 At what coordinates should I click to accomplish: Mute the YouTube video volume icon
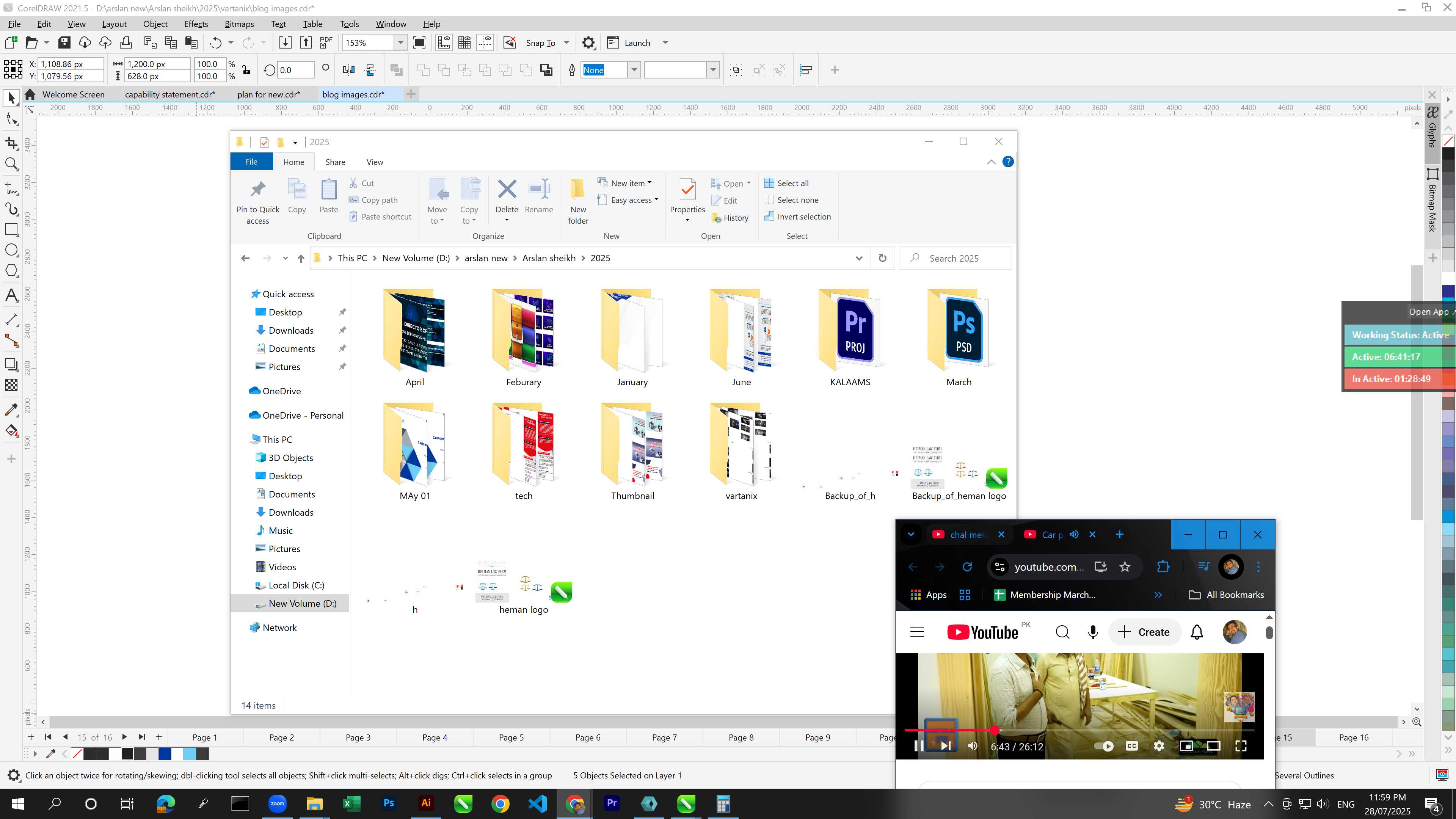click(x=973, y=746)
